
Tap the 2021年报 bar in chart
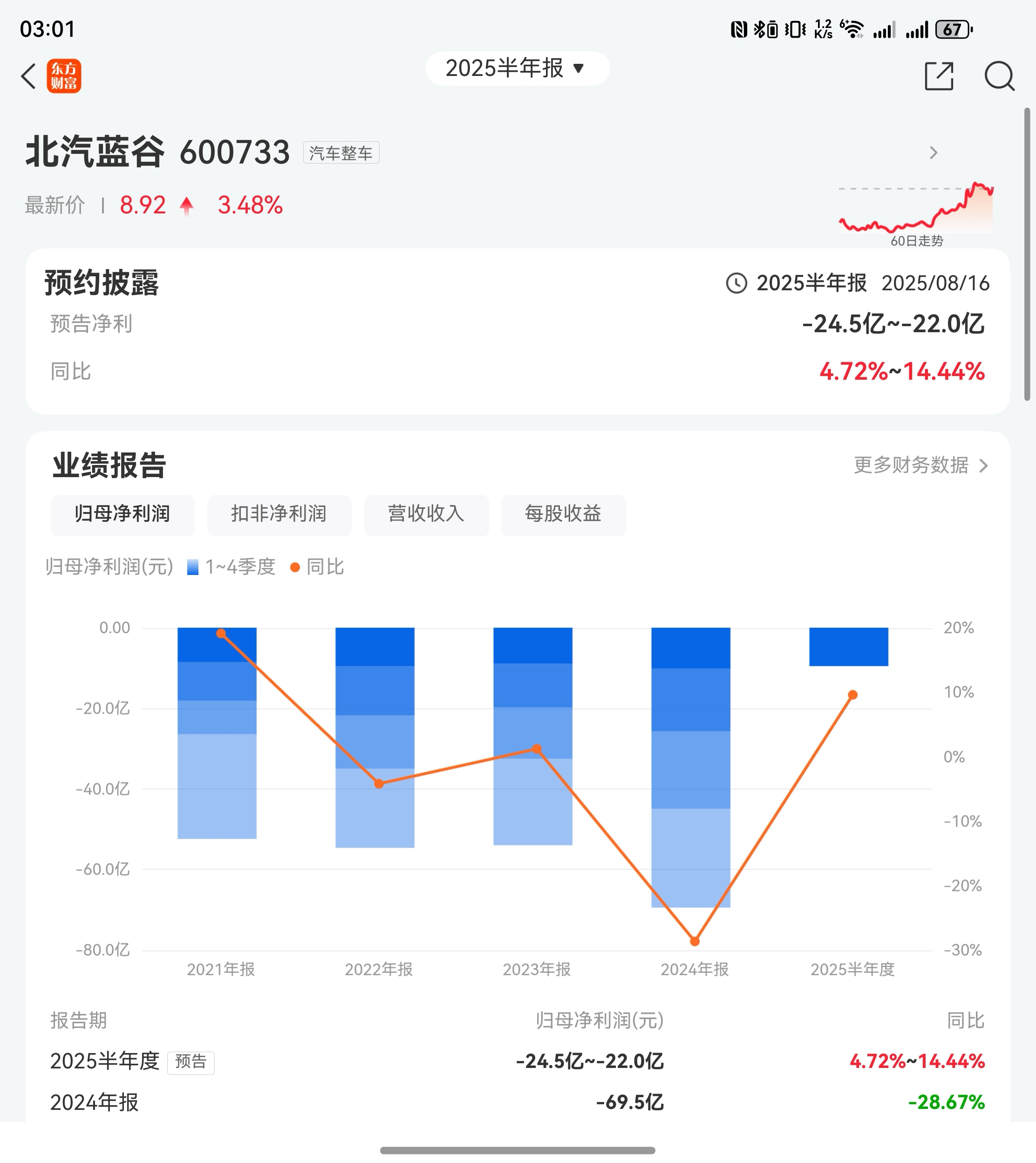pos(217,733)
